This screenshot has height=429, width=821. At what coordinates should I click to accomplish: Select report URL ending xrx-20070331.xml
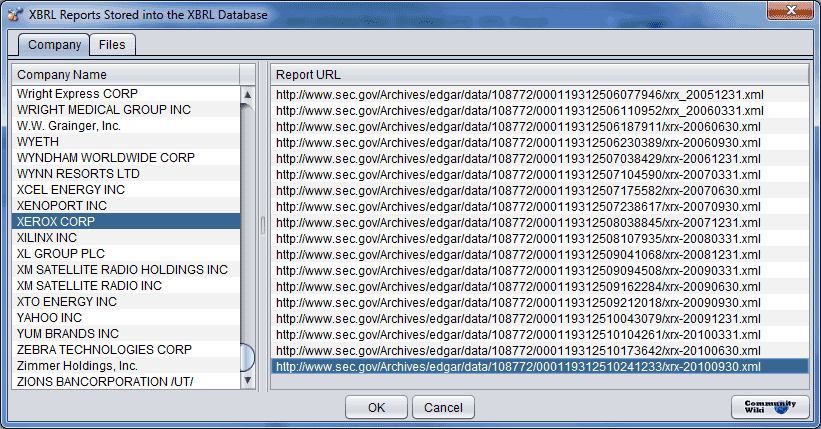pos(540,174)
